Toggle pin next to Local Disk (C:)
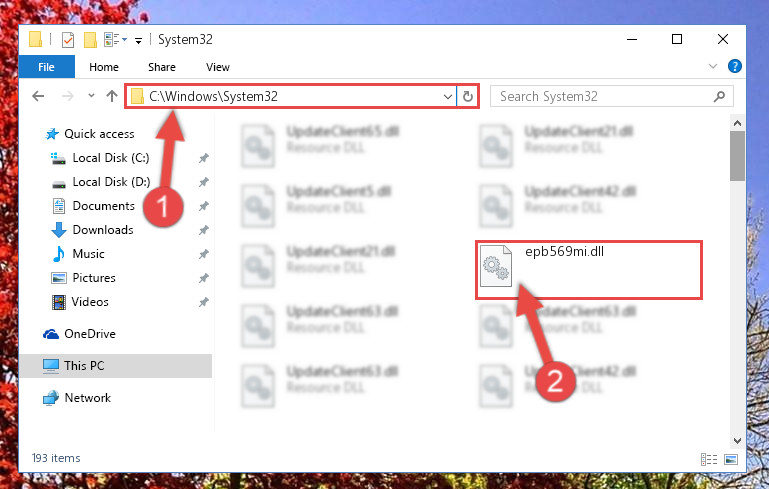The image size is (769, 489). tap(204, 158)
